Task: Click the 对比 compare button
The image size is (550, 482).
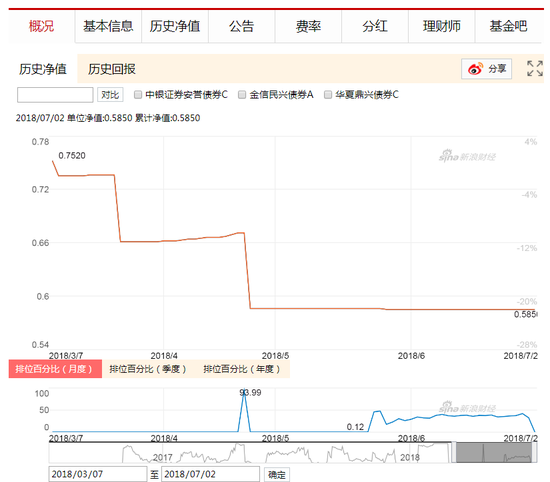Action: pos(110,95)
